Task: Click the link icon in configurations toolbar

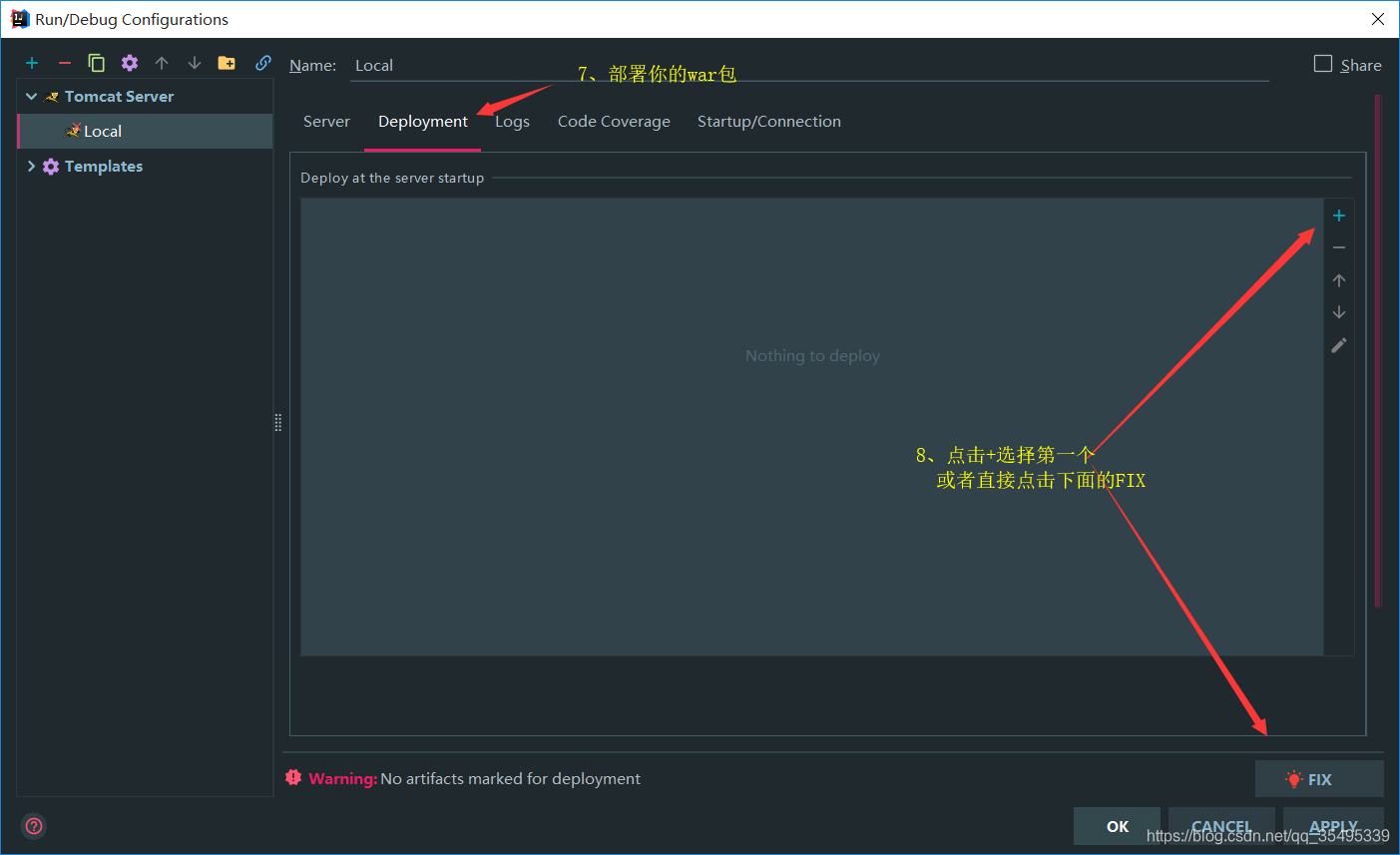Action: pyautogui.click(x=263, y=63)
